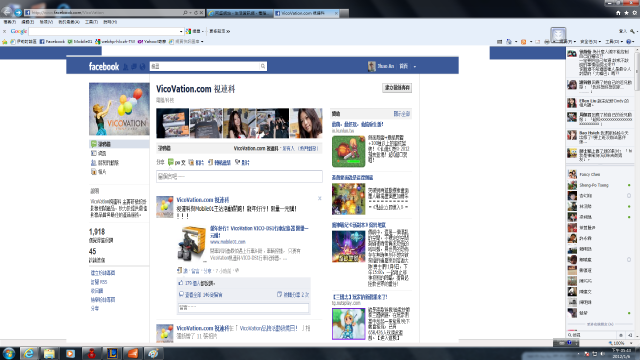Click the browser back arrow button
The height and width of the screenshot is (360, 640).
coord(7,12)
